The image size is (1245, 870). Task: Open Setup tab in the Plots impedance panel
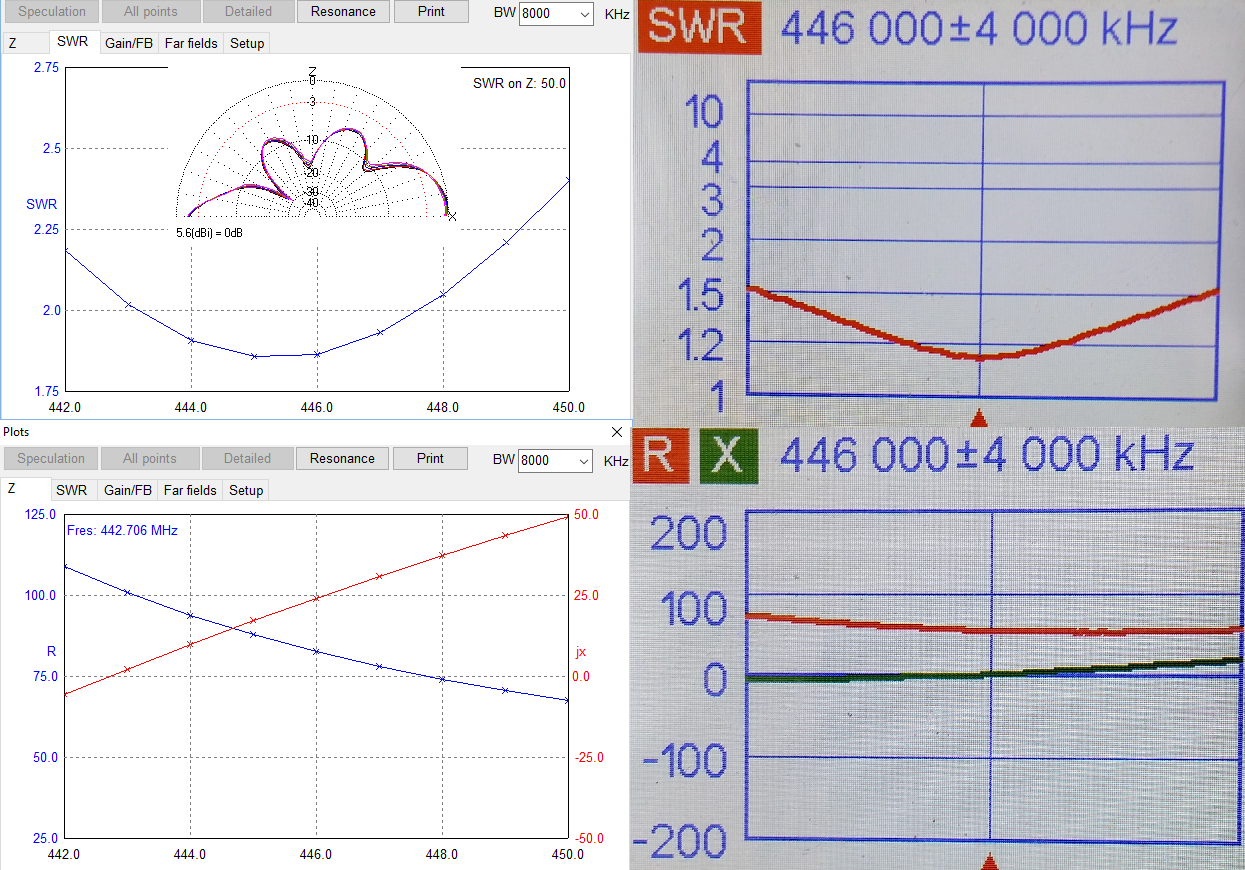coord(246,490)
